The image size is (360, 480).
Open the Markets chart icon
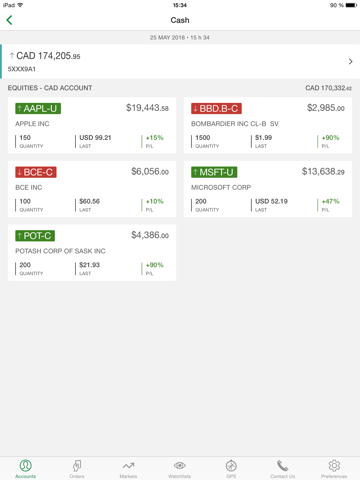click(x=128, y=465)
